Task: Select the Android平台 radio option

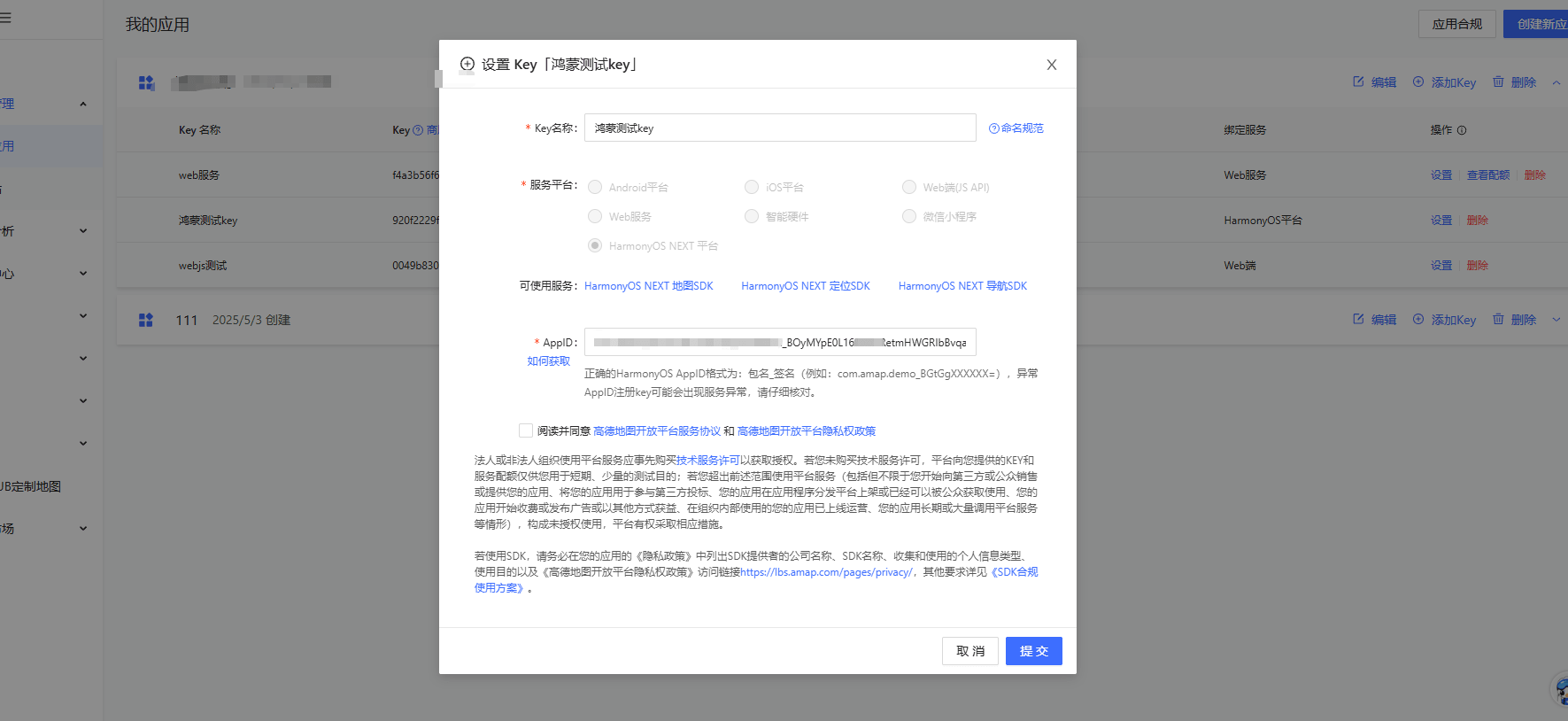Action: coord(595,187)
